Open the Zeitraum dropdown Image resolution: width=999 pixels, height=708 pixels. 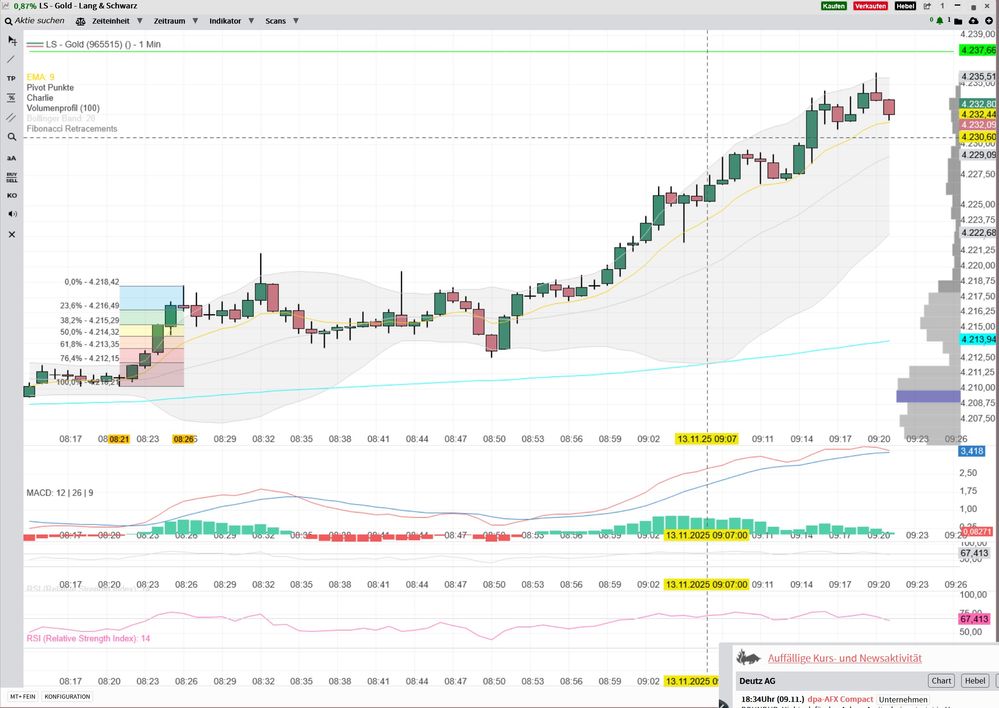coord(175,20)
